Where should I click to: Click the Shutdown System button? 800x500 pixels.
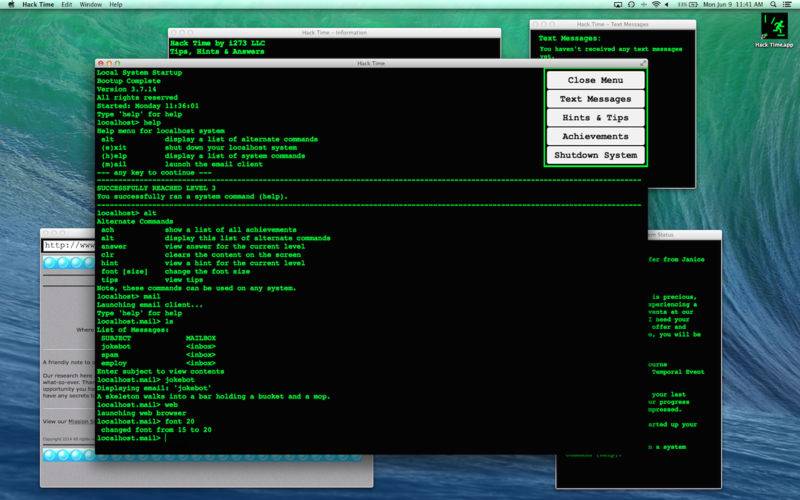tap(595, 155)
